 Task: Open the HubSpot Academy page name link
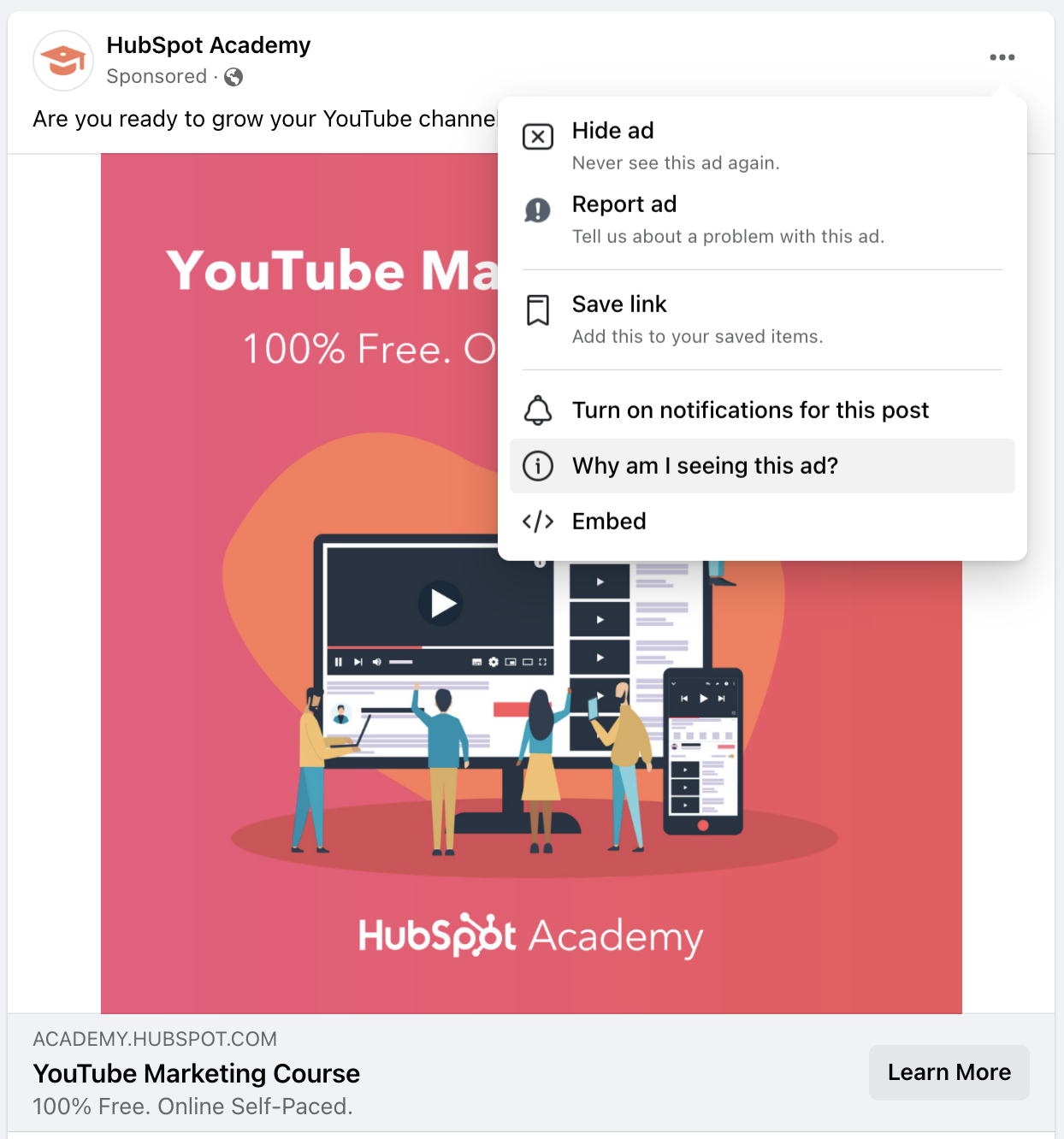click(x=209, y=45)
